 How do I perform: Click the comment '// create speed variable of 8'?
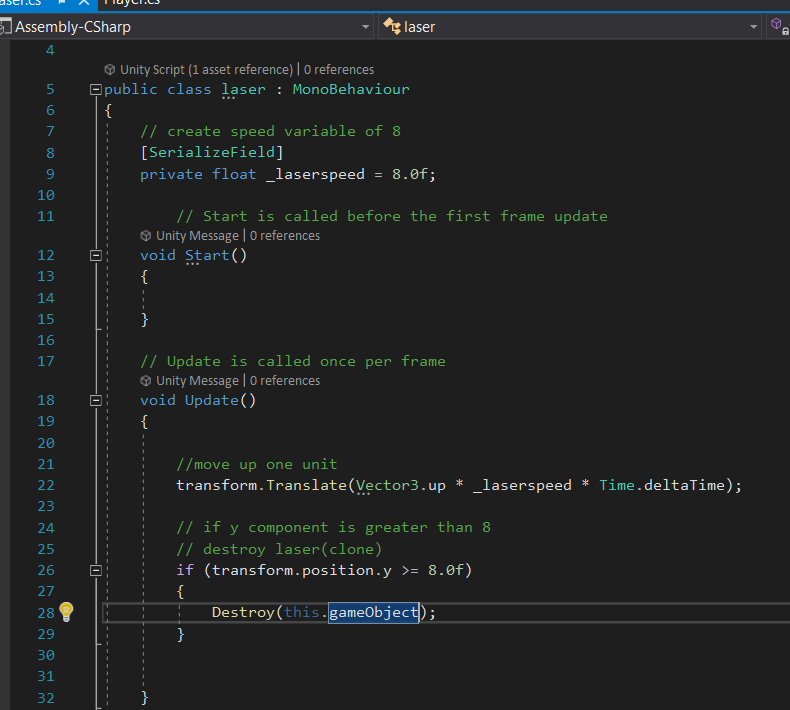pyautogui.click(x=271, y=132)
